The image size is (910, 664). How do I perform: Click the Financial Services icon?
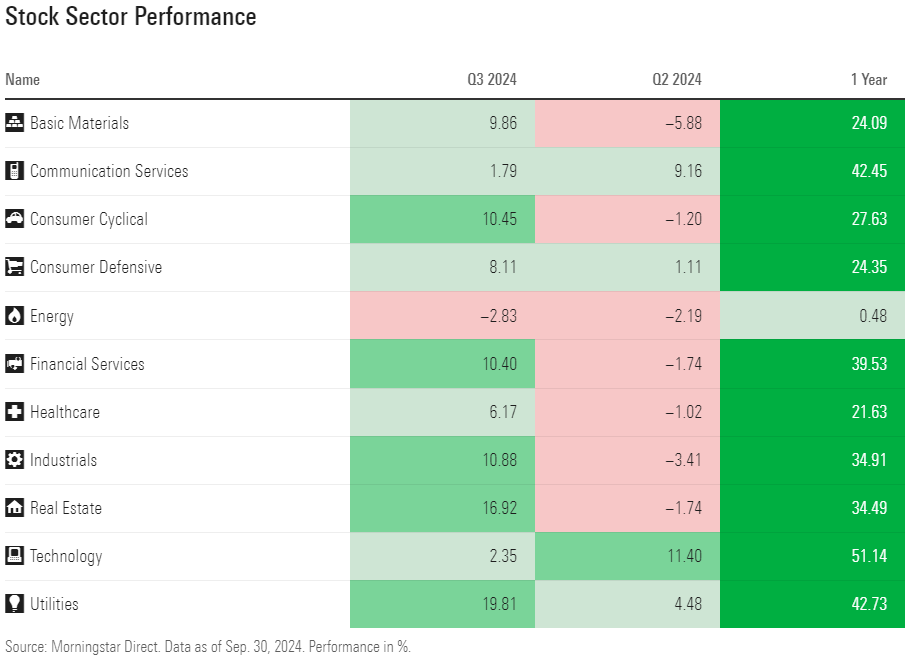(x=14, y=364)
